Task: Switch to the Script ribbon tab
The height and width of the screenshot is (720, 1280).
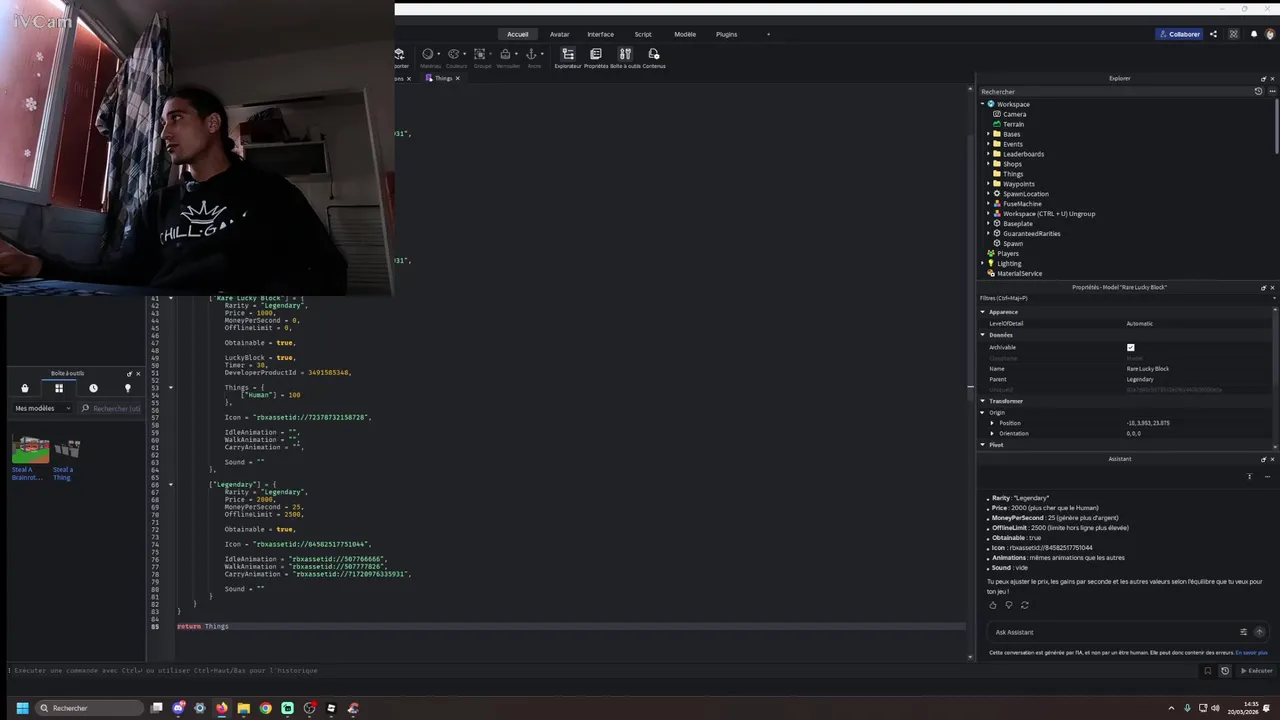Action: coord(643,34)
